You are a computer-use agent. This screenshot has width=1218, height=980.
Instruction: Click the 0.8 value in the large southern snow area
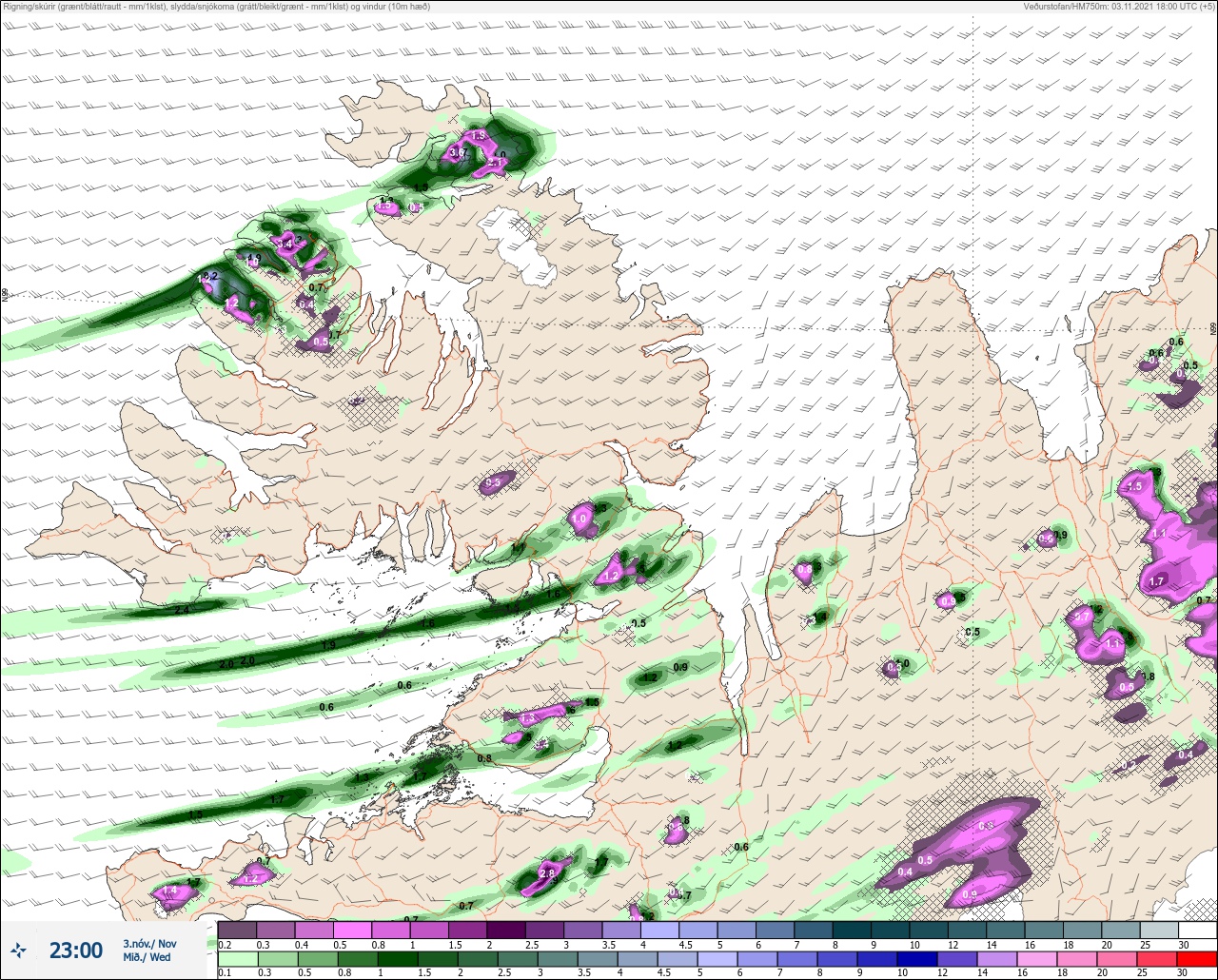[x=986, y=825]
